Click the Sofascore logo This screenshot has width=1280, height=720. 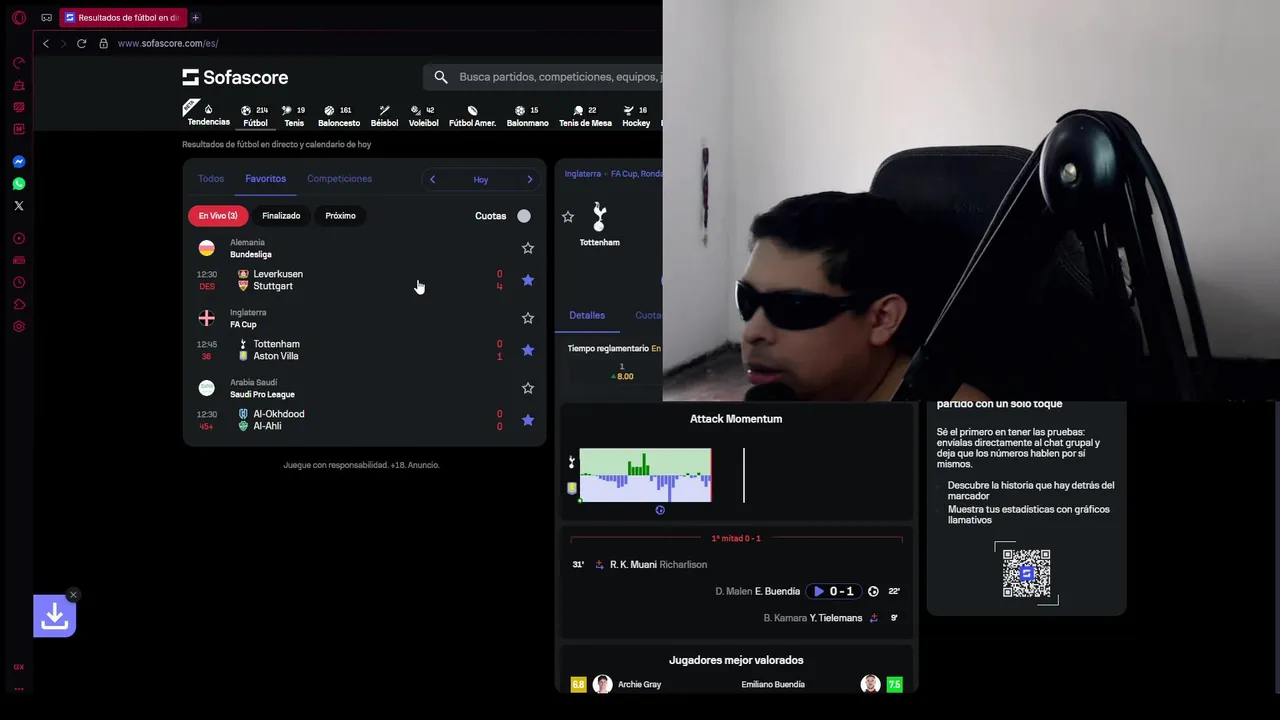point(235,77)
